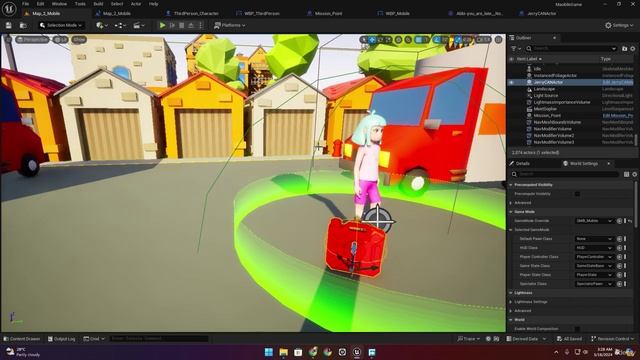The height and width of the screenshot is (360, 640).
Task: Select Landscape in the Outliner
Action: (x=544, y=89)
